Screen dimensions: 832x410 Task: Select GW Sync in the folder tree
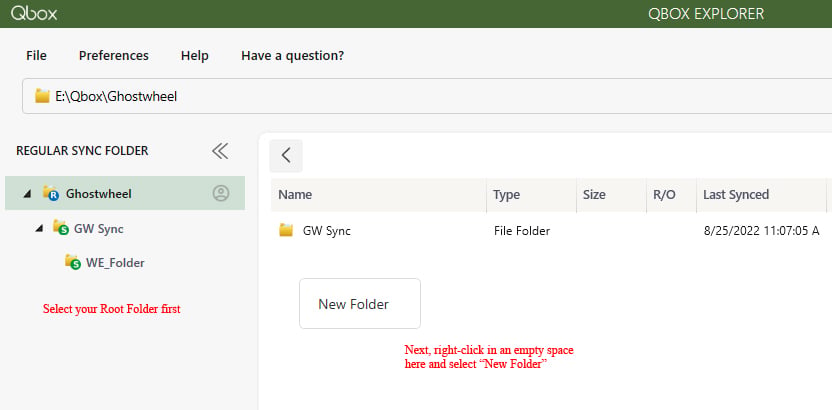(x=99, y=229)
